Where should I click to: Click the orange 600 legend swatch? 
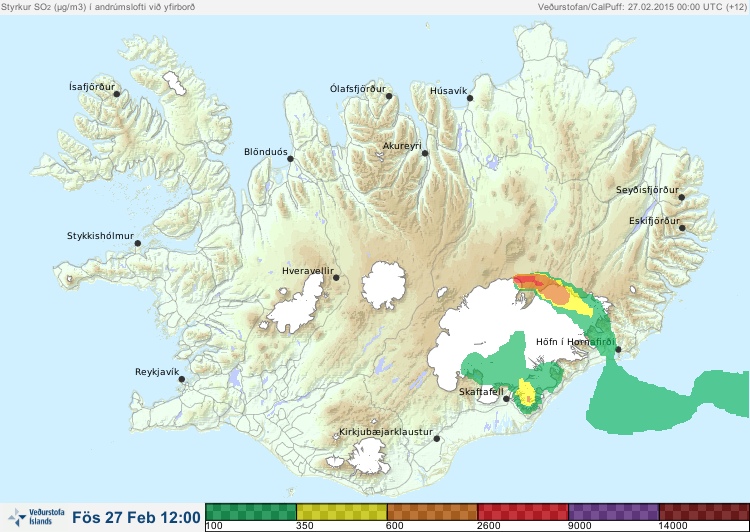coord(432,512)
